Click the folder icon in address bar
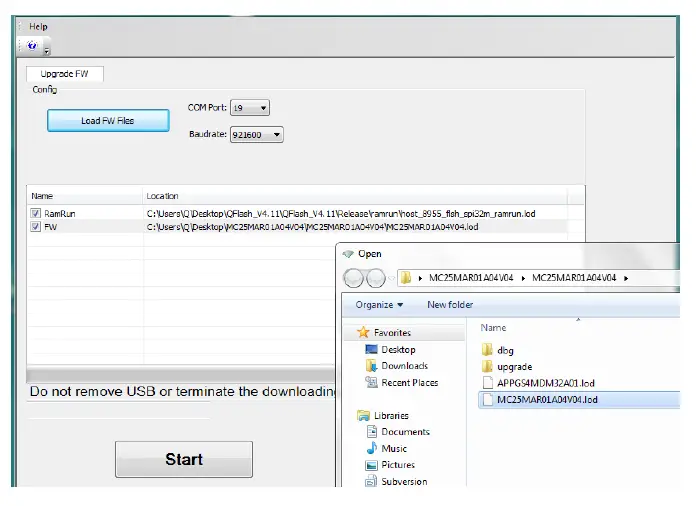 [x=405, y=278]
